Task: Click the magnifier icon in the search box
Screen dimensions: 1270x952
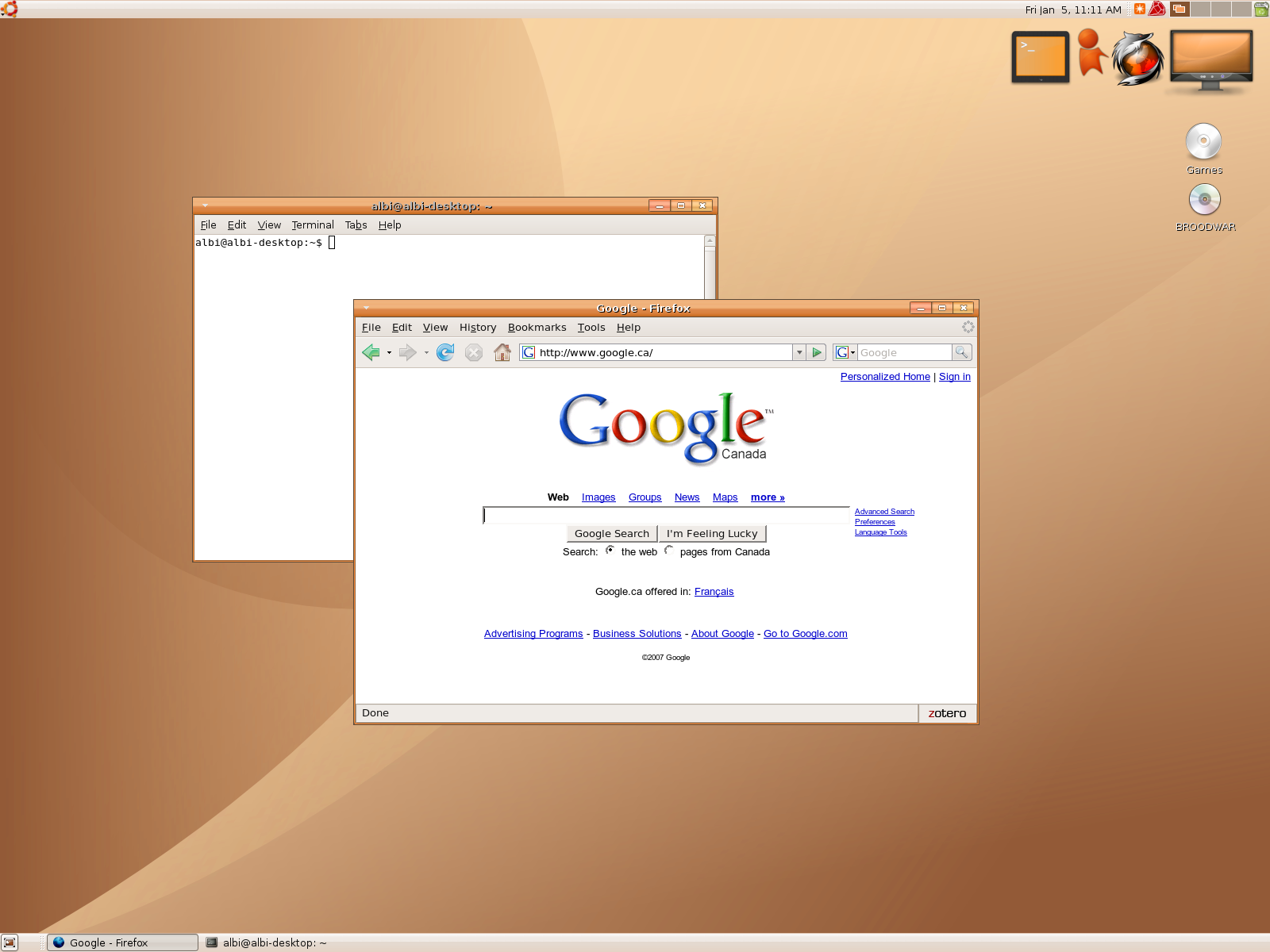Action: 961,352
